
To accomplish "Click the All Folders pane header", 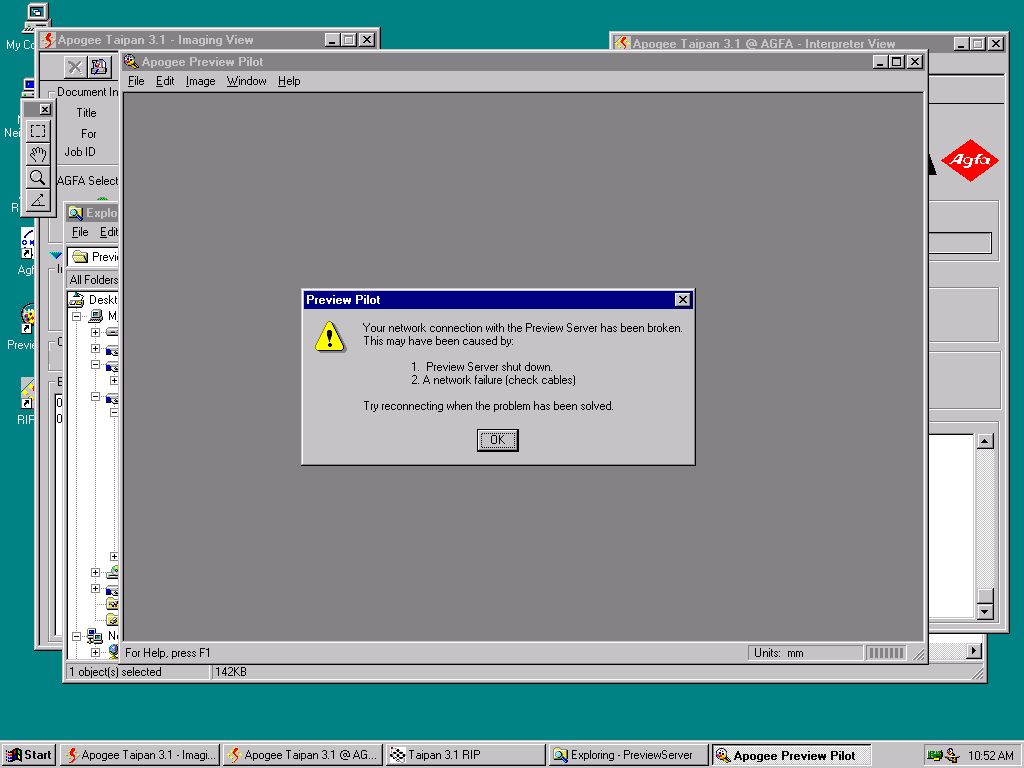I will pyautogui.click(x=93, y=280).
